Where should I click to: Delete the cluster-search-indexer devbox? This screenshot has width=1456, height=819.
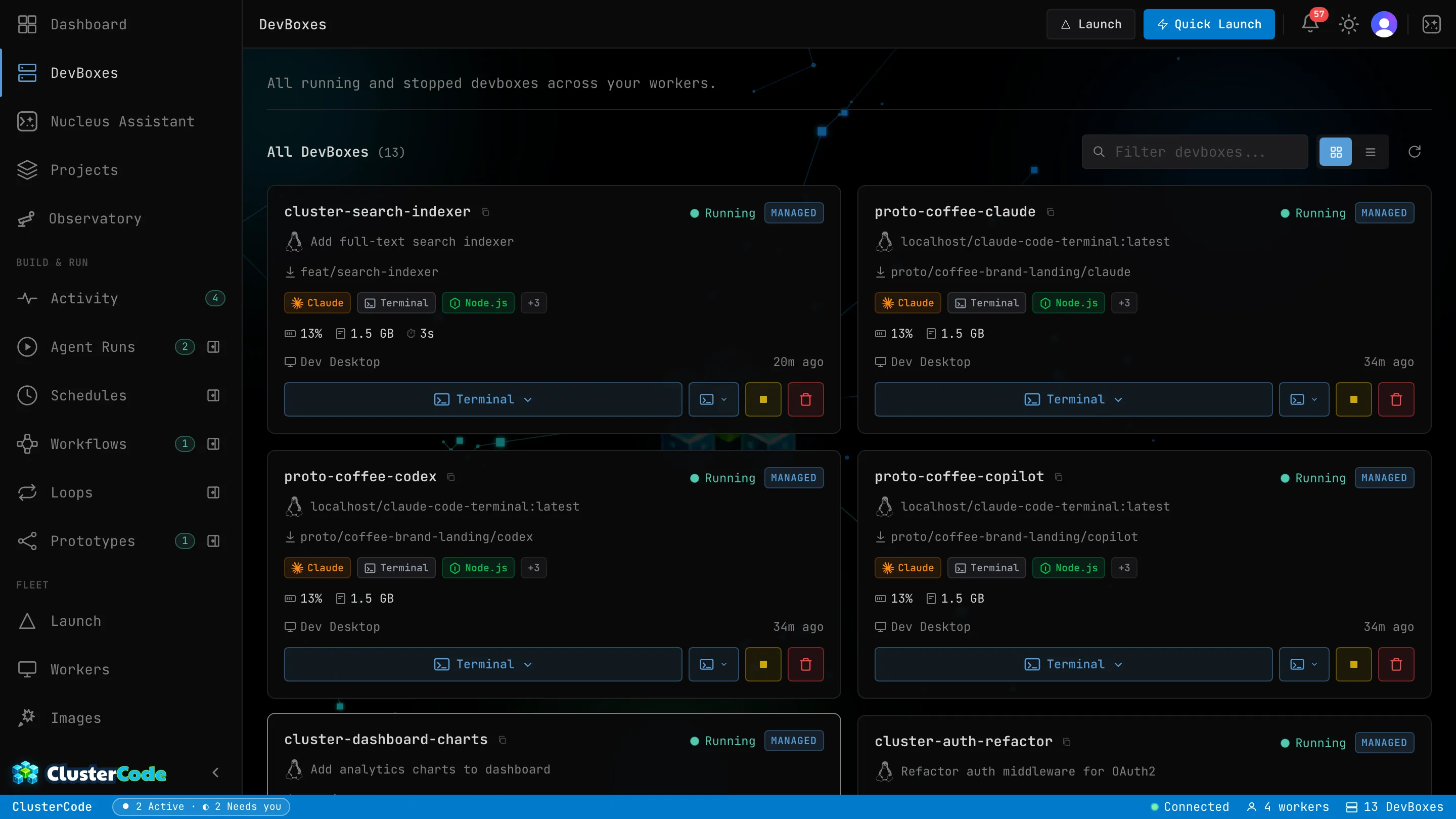806,399
